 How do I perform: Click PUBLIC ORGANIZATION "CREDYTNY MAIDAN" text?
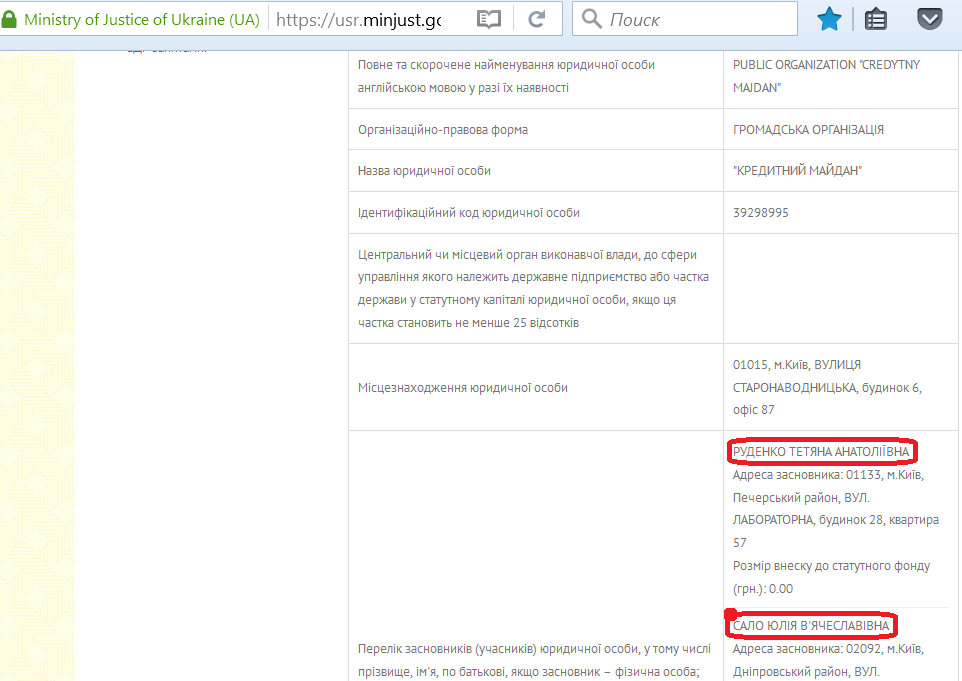click(x=826, y=76)
